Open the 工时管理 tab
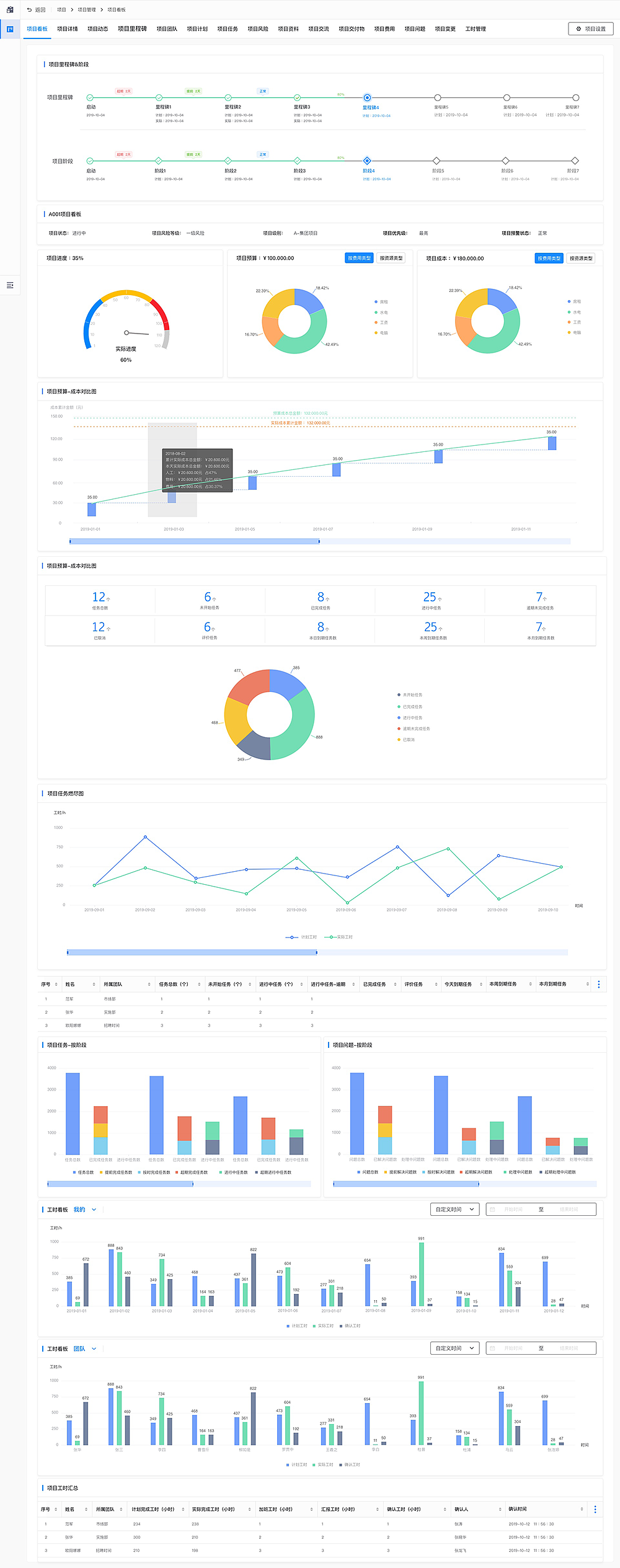The image size is (620, 1568). coord(476,29)
